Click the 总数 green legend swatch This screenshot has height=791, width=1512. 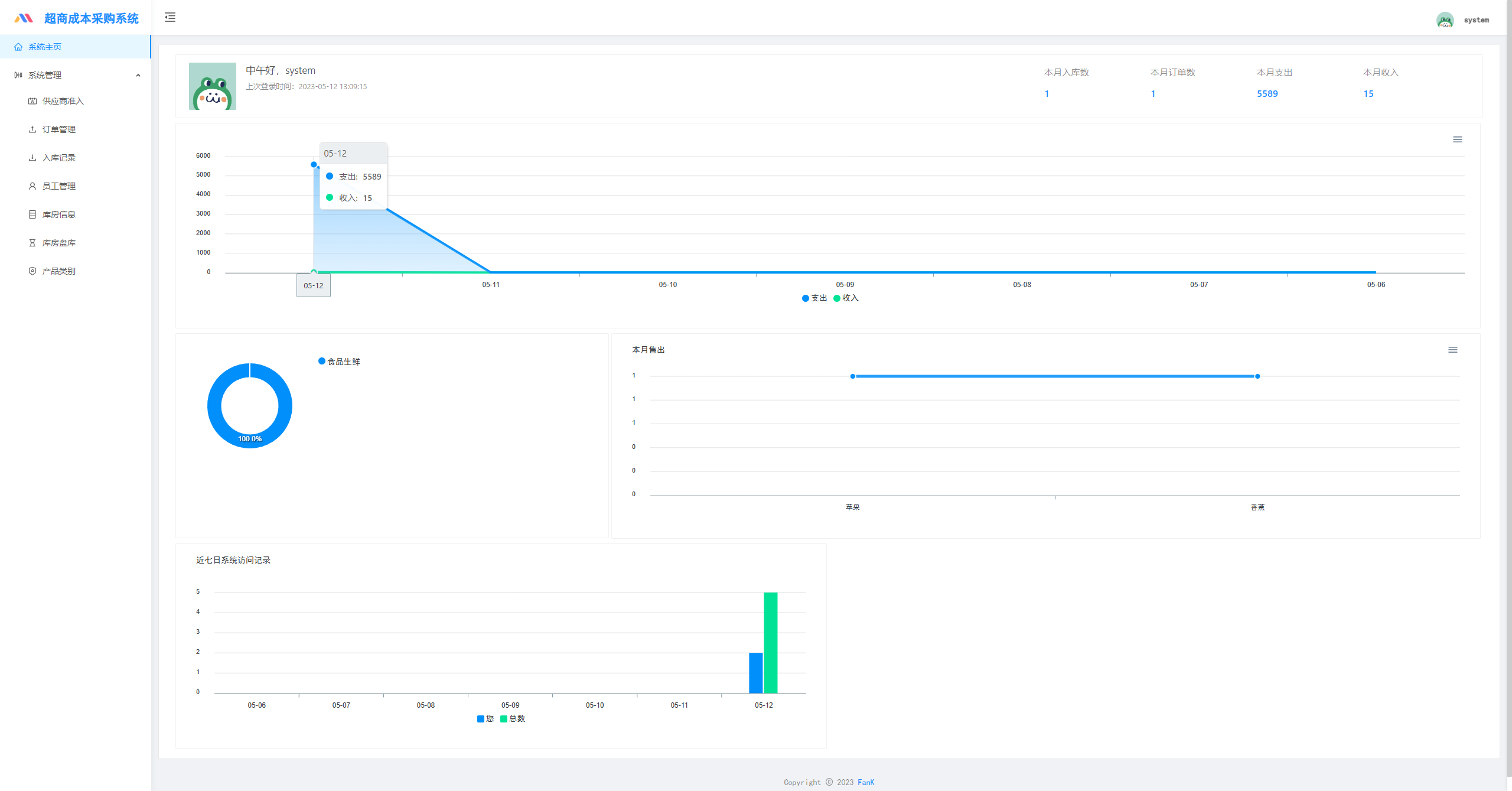coord(503,718)
